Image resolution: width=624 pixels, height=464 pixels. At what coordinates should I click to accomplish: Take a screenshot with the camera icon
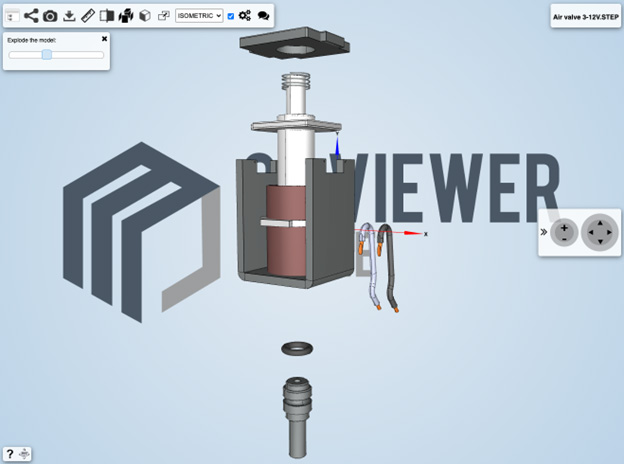50,16
